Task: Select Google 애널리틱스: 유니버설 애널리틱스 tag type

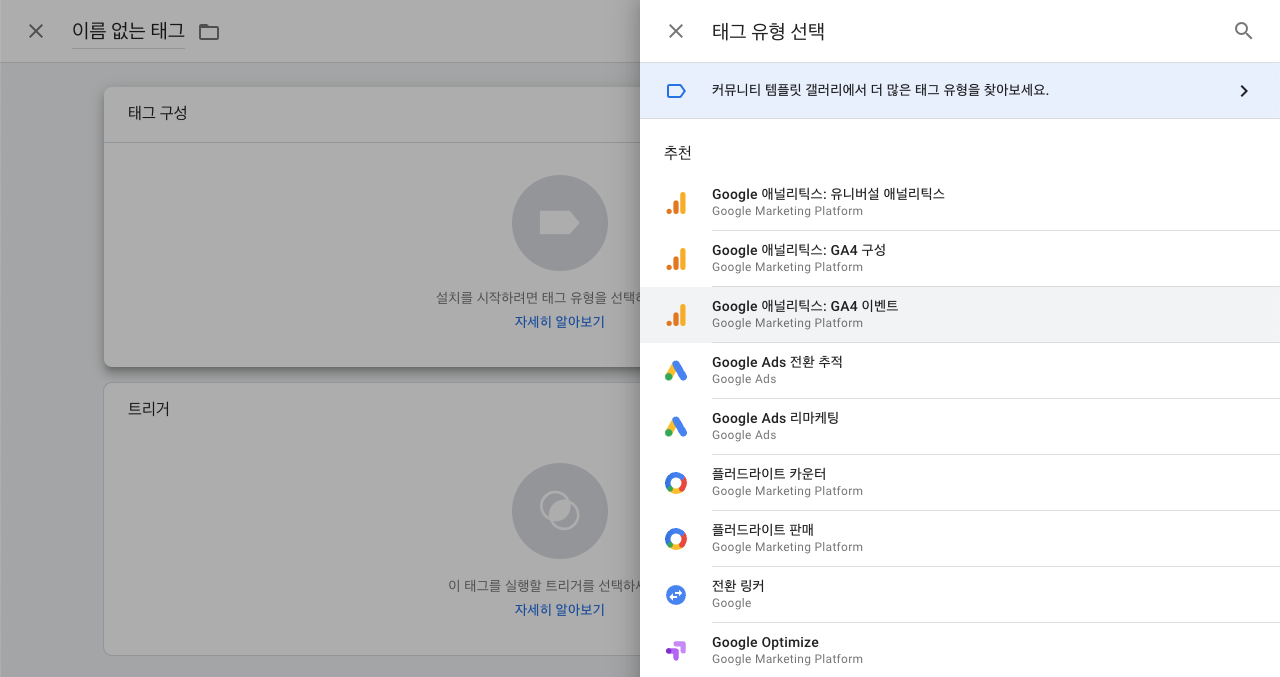Action: tap(960, 203)
